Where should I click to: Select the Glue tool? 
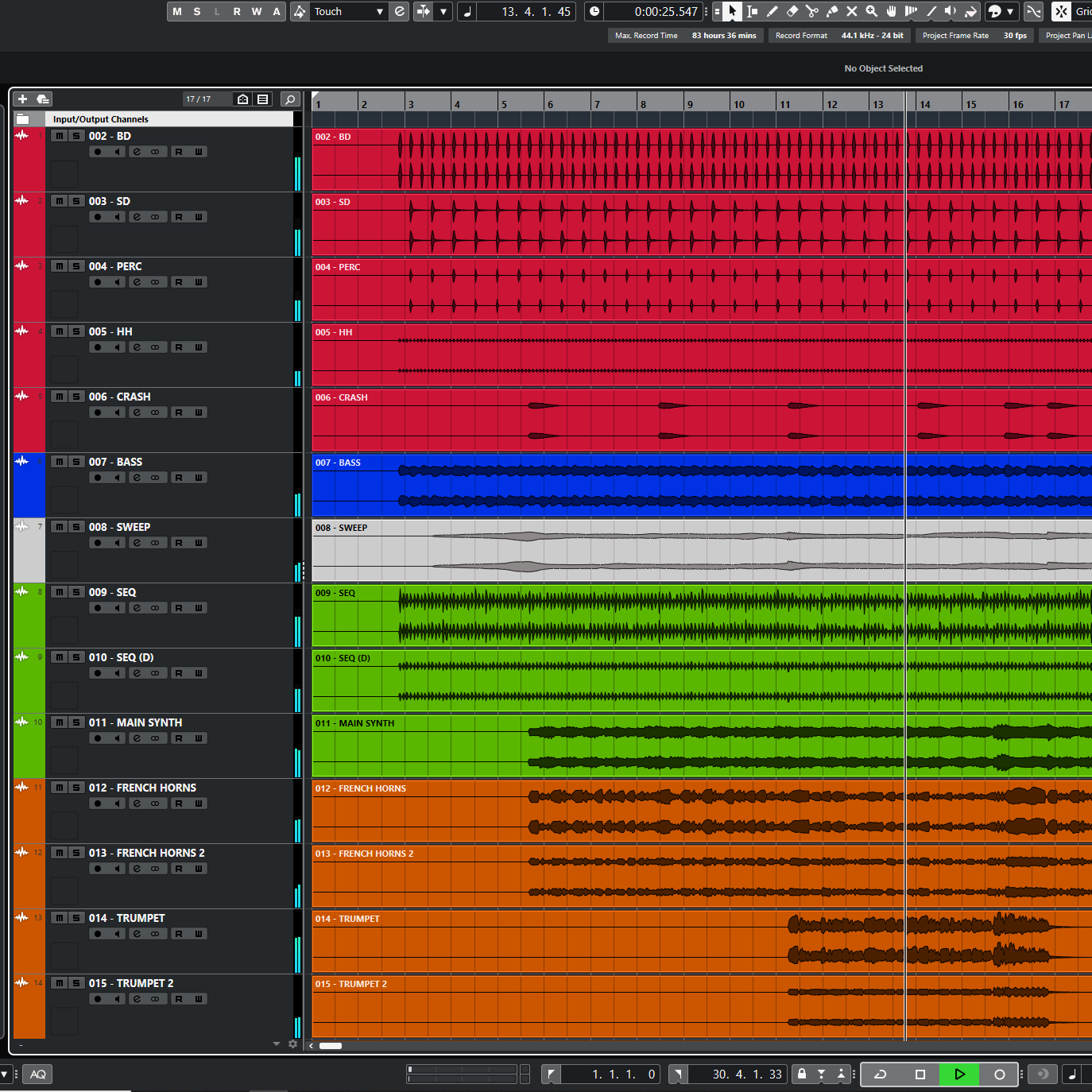(831, 11)
